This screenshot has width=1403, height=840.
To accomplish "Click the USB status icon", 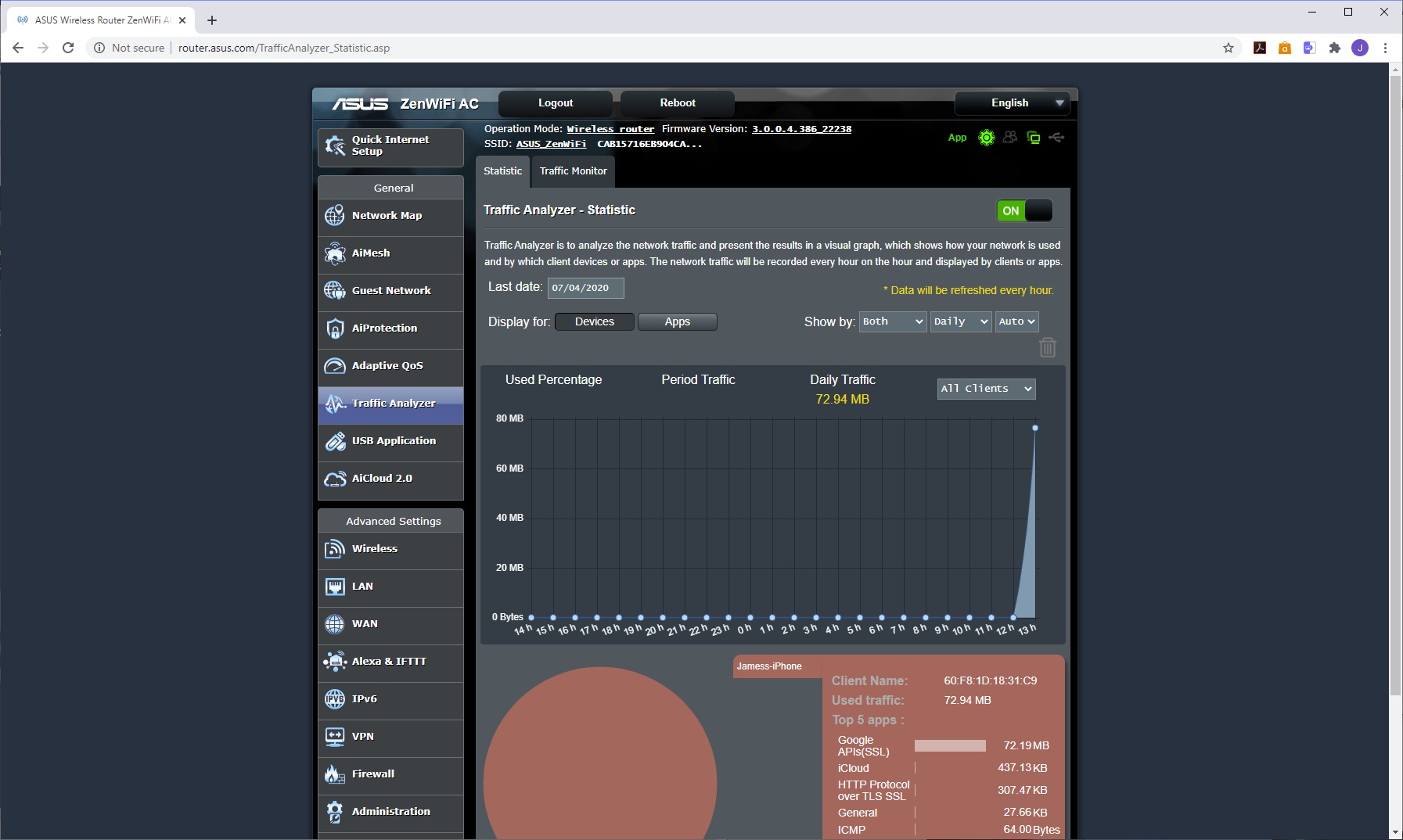I will tap(1056, 138).
